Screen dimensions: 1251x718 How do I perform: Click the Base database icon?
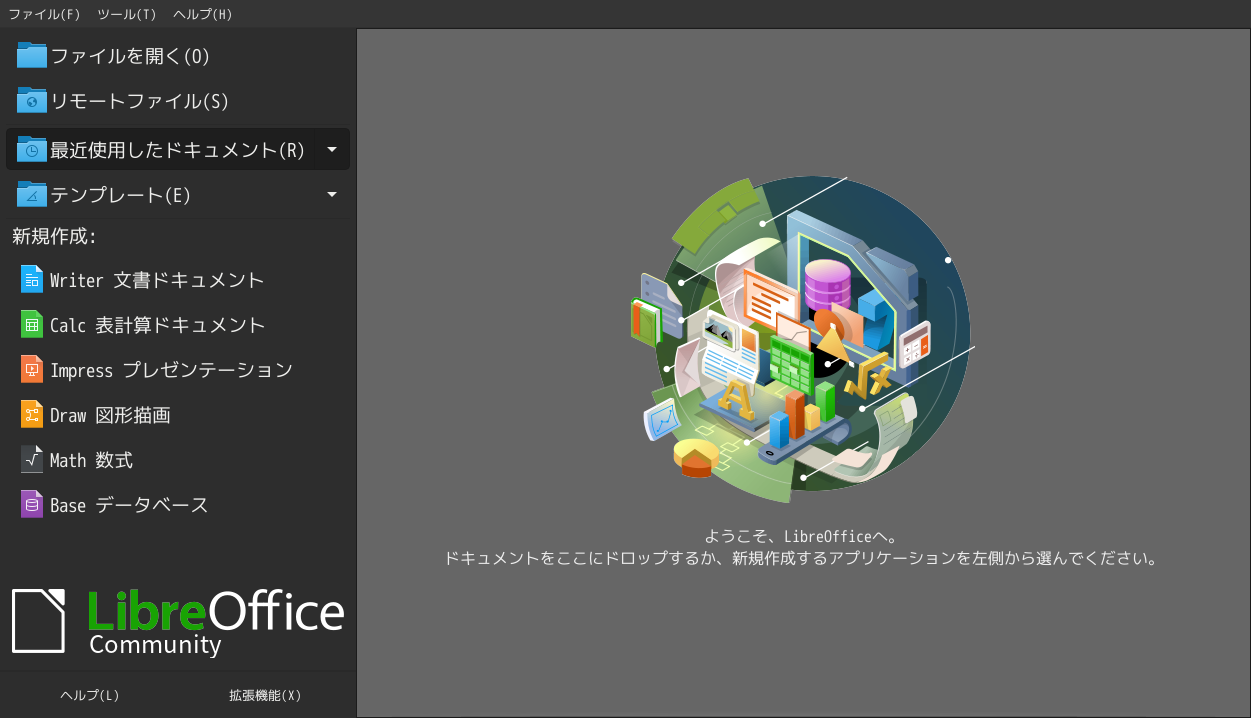coord(32,504)
